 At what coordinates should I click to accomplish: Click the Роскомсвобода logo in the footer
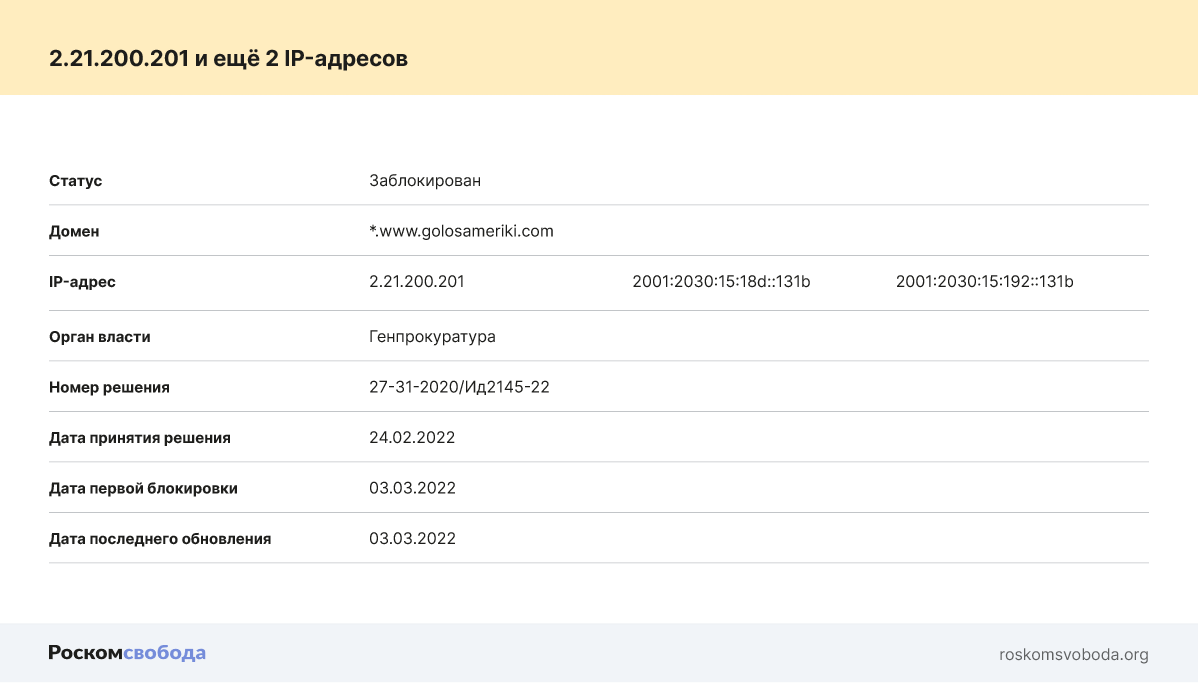(x=127, y=653)
